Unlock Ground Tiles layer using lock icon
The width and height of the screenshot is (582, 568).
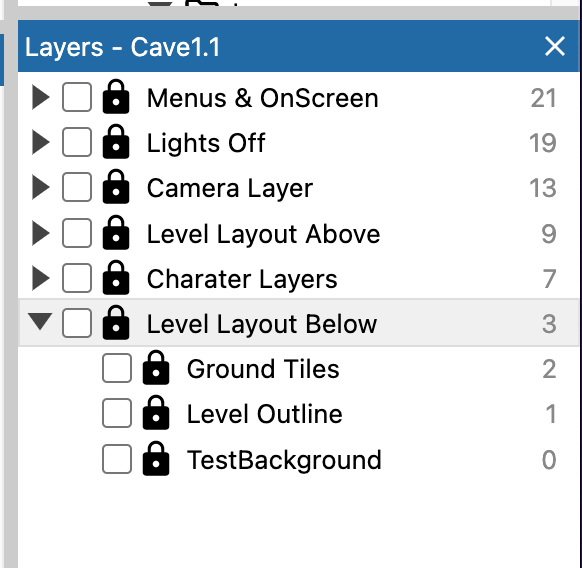(x=156, y=368)
